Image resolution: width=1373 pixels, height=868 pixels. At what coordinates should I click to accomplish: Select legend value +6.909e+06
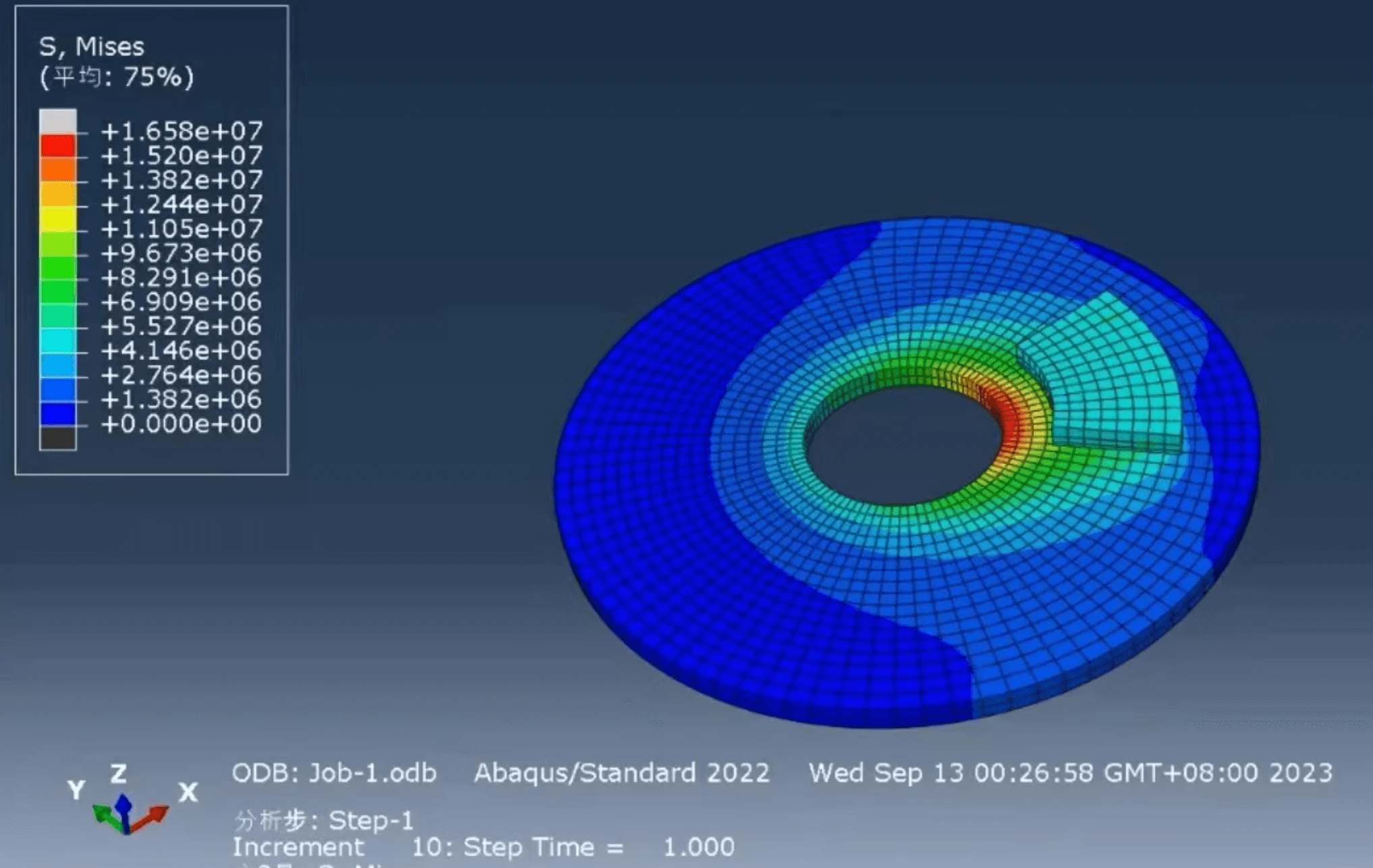[181, 301]
